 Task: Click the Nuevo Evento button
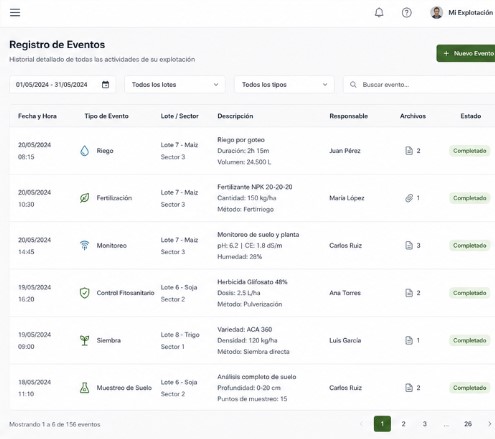(x=466, y=53)
